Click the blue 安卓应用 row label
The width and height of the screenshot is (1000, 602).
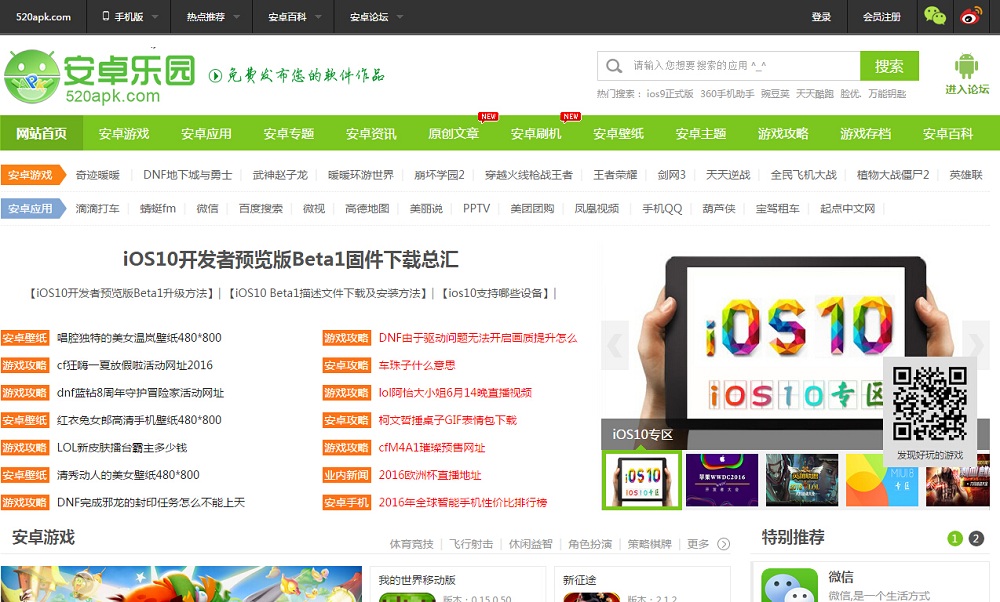tap(31, 209)
